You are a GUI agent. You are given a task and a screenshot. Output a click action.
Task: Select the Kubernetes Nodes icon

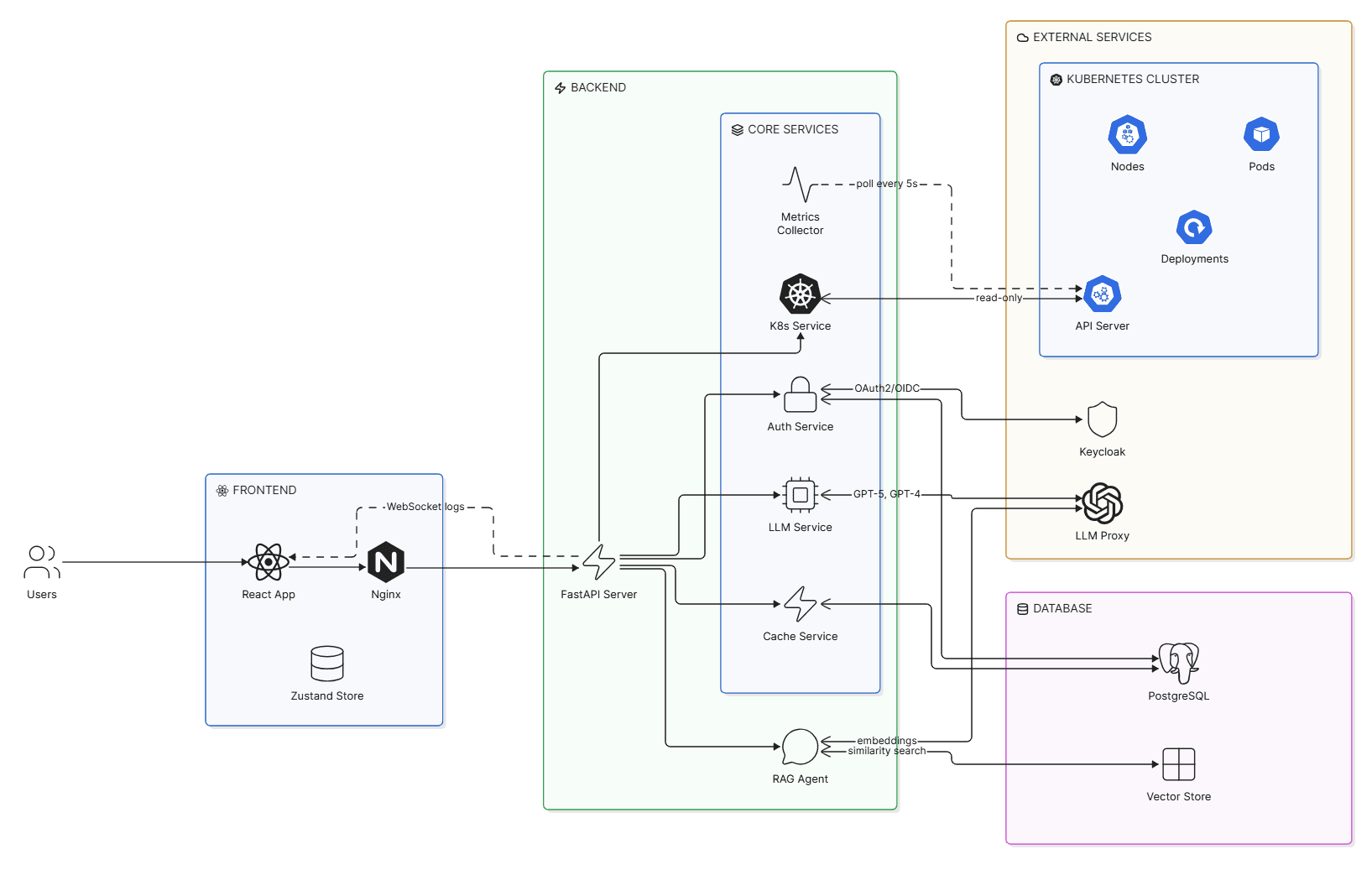1128,134
